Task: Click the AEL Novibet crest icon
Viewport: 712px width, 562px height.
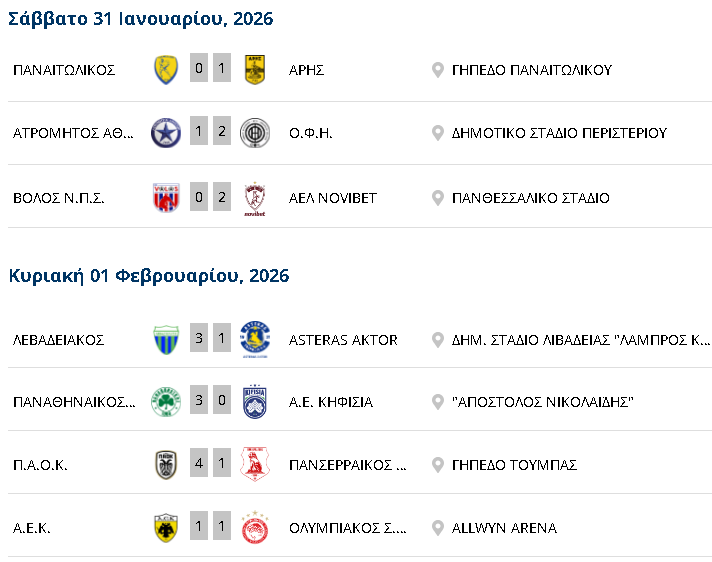Action: click(x=254, y=198)
